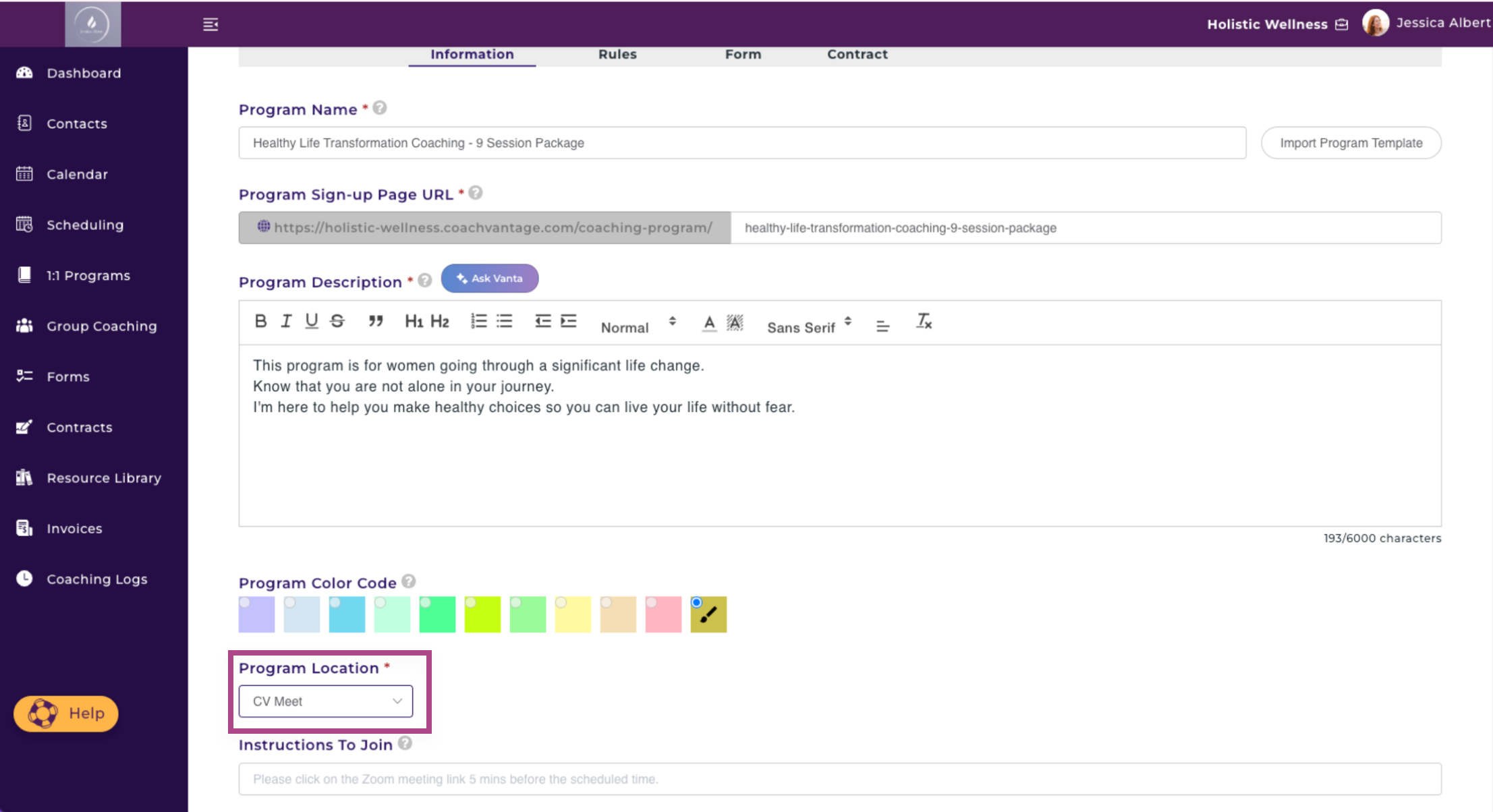
Task: Switch to the Rules tab
Action: pos(617,55)
